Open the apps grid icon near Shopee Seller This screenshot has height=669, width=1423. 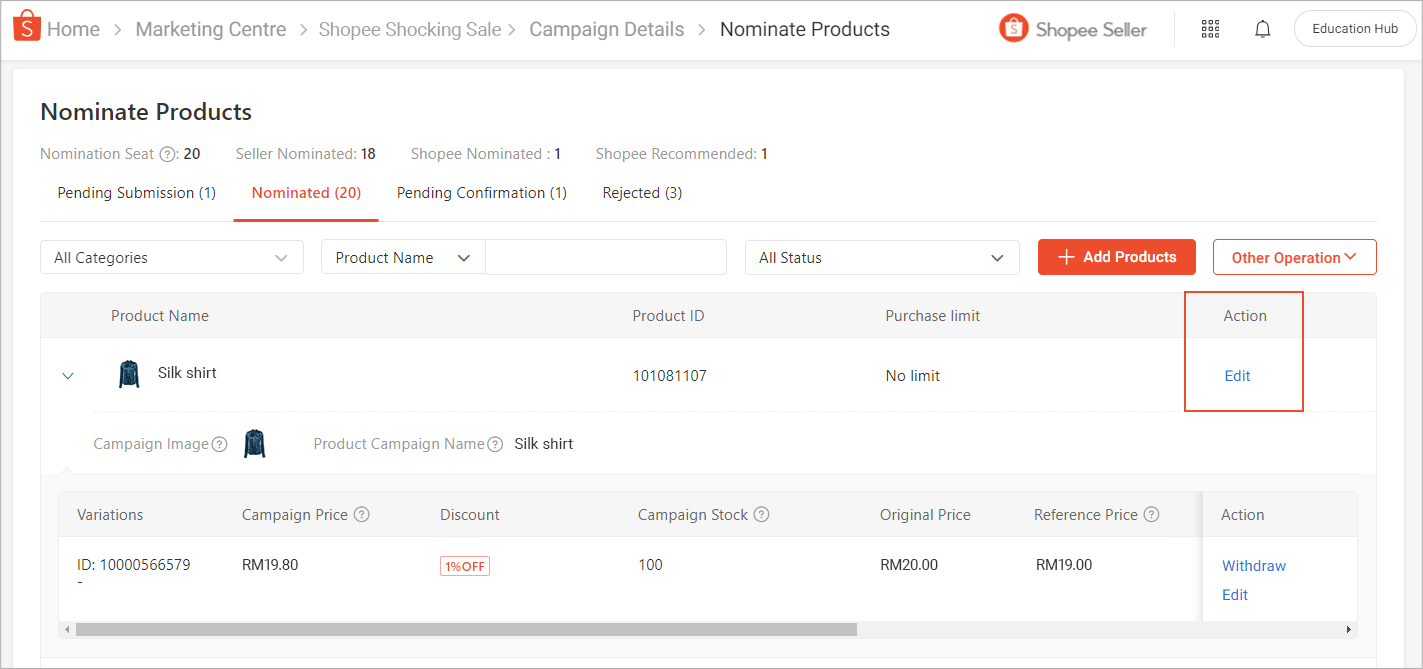[x=1210, y=29]
